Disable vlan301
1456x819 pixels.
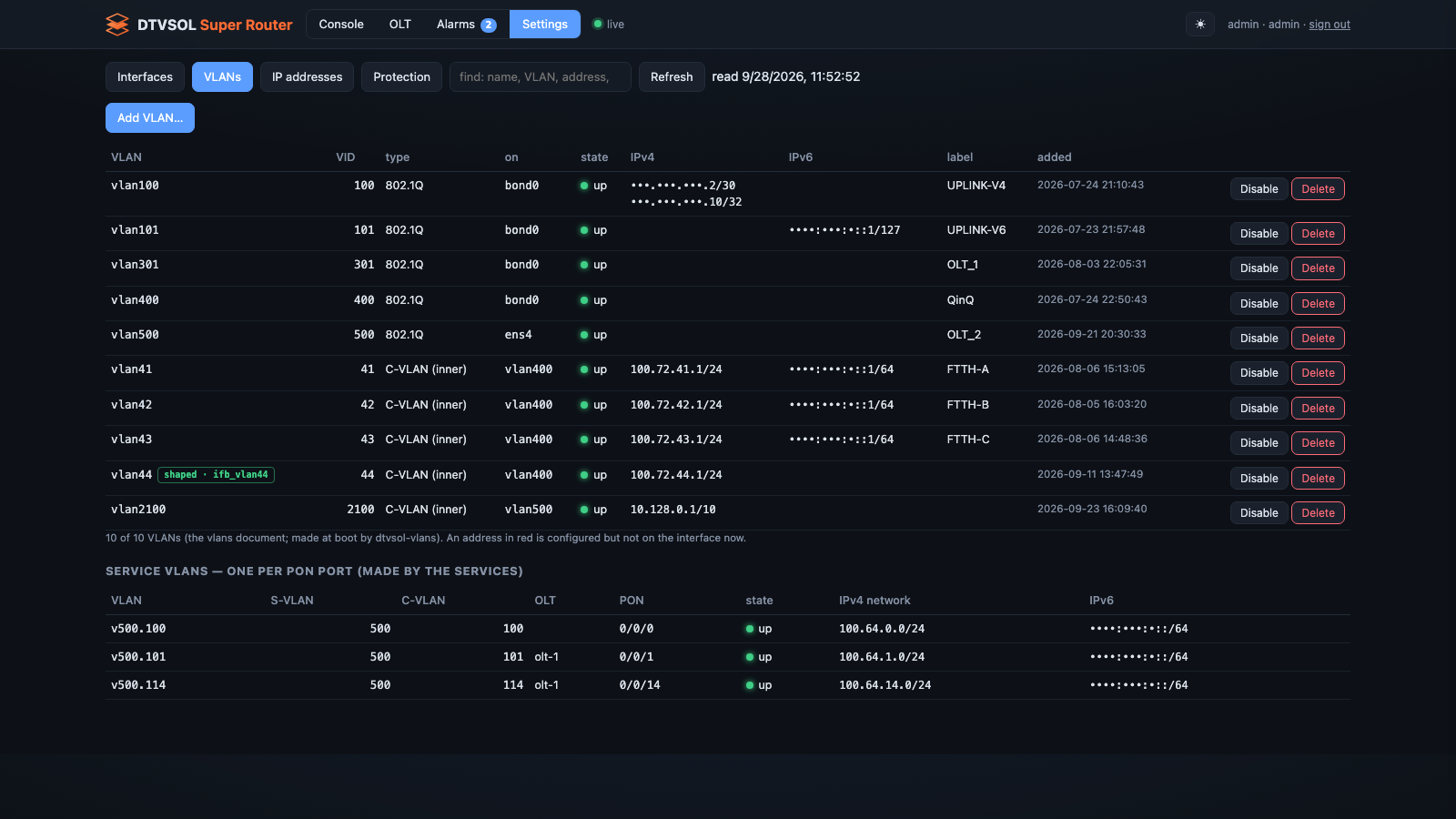point(1259,268)
